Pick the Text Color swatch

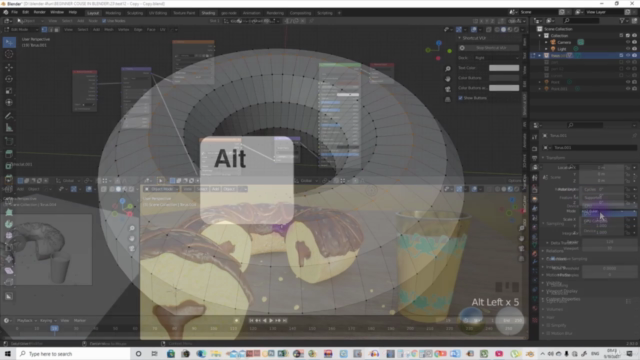tap(504, 68)
